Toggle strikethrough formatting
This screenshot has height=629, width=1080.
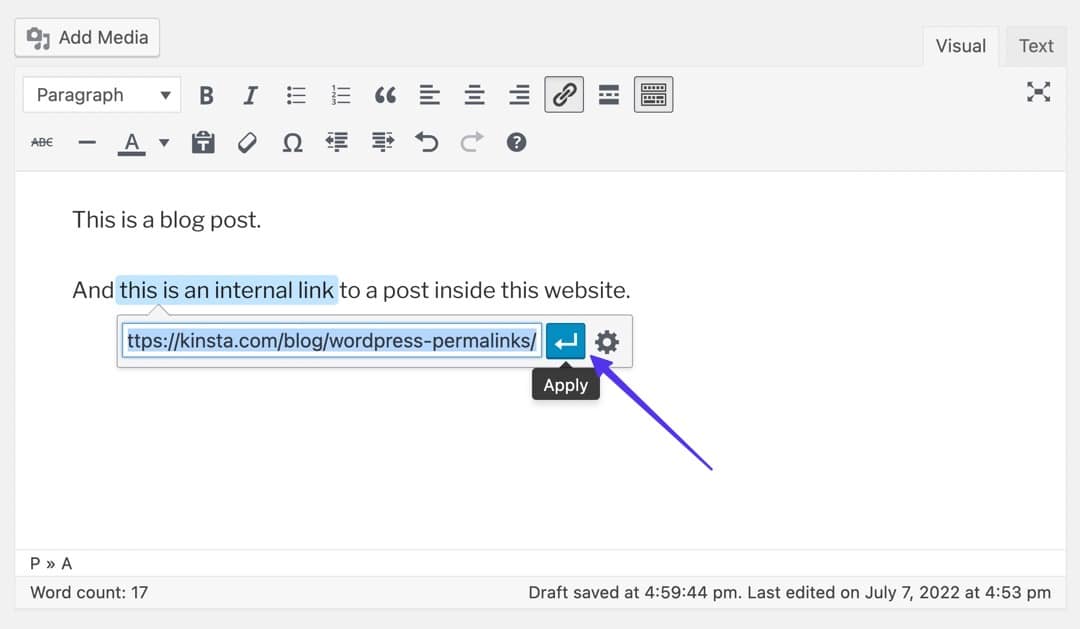click(x=42, y=143)
